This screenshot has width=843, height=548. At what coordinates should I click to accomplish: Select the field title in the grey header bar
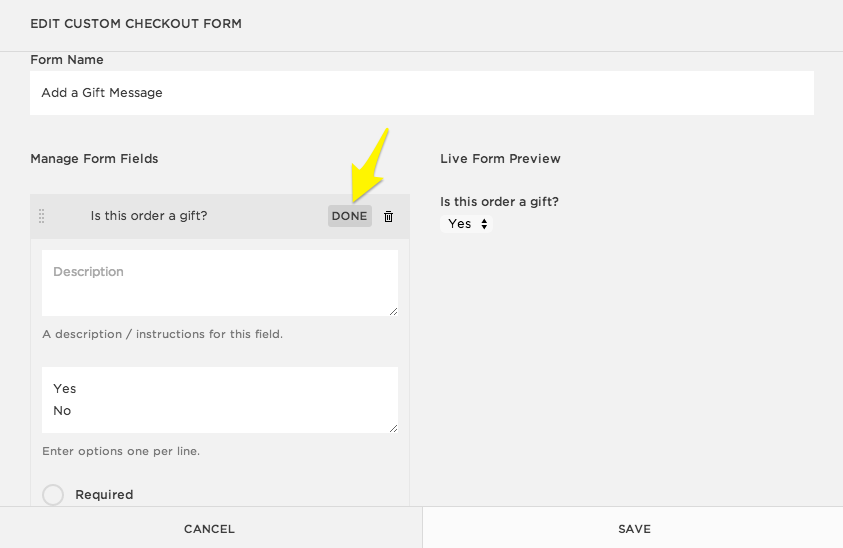[x=149, y=216]
